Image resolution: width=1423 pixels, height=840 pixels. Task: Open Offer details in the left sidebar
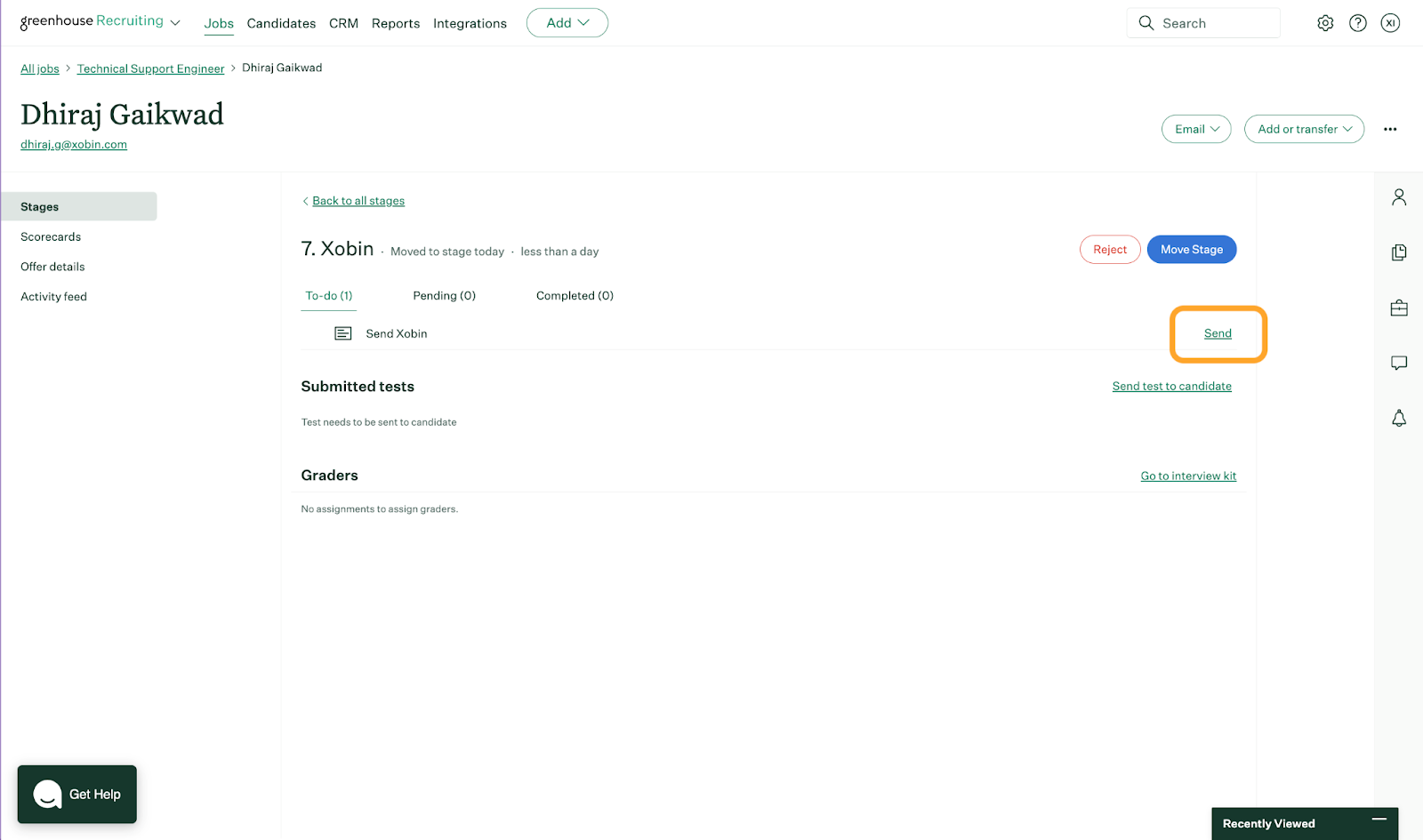(x=52, y=267)
